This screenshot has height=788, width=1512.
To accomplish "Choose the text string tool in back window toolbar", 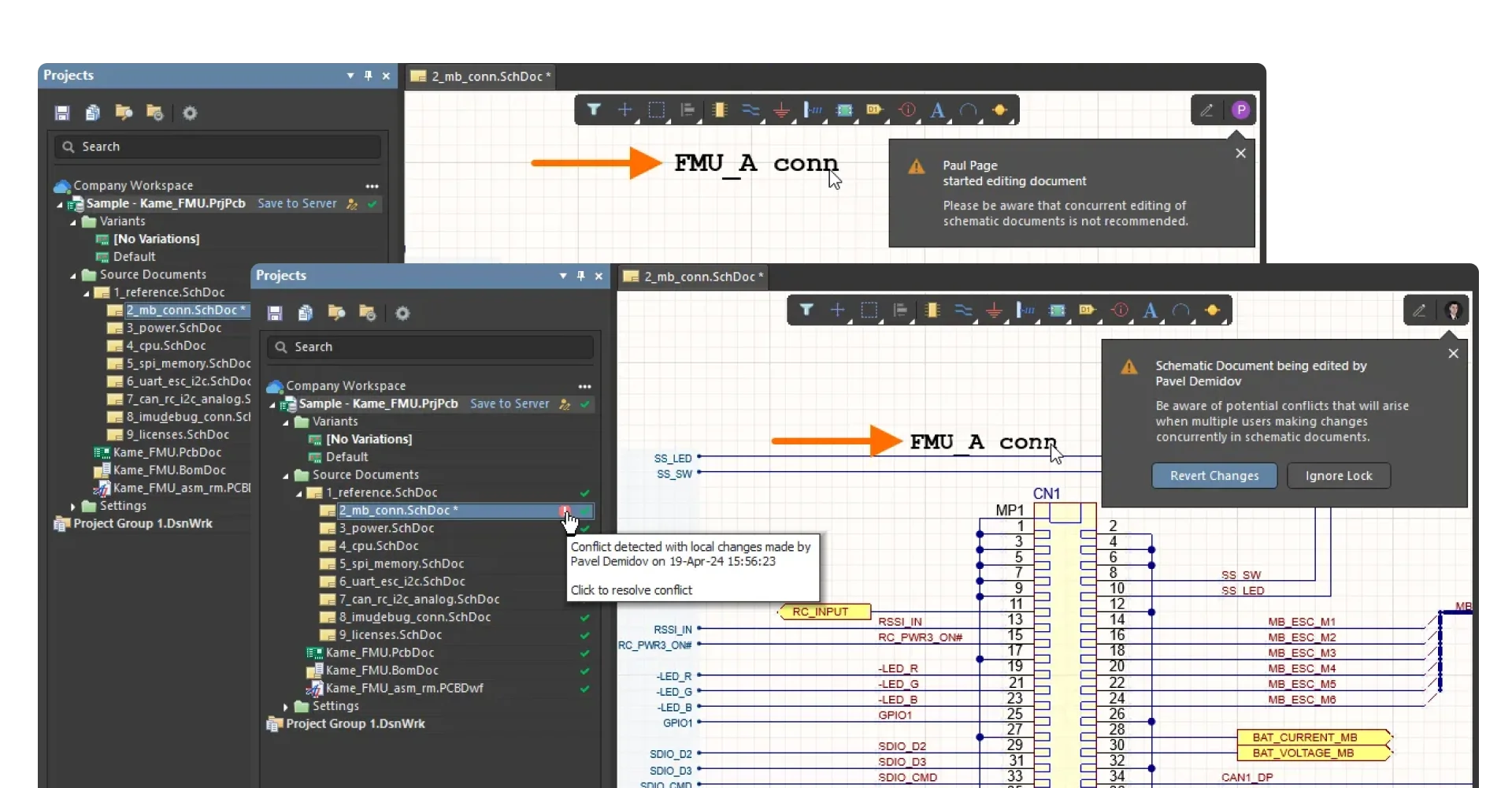I will click(938, 110).
